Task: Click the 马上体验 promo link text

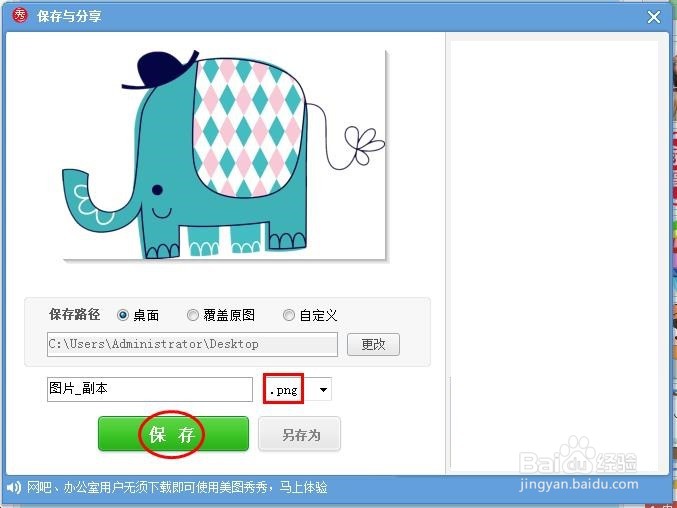Action: 303,488
